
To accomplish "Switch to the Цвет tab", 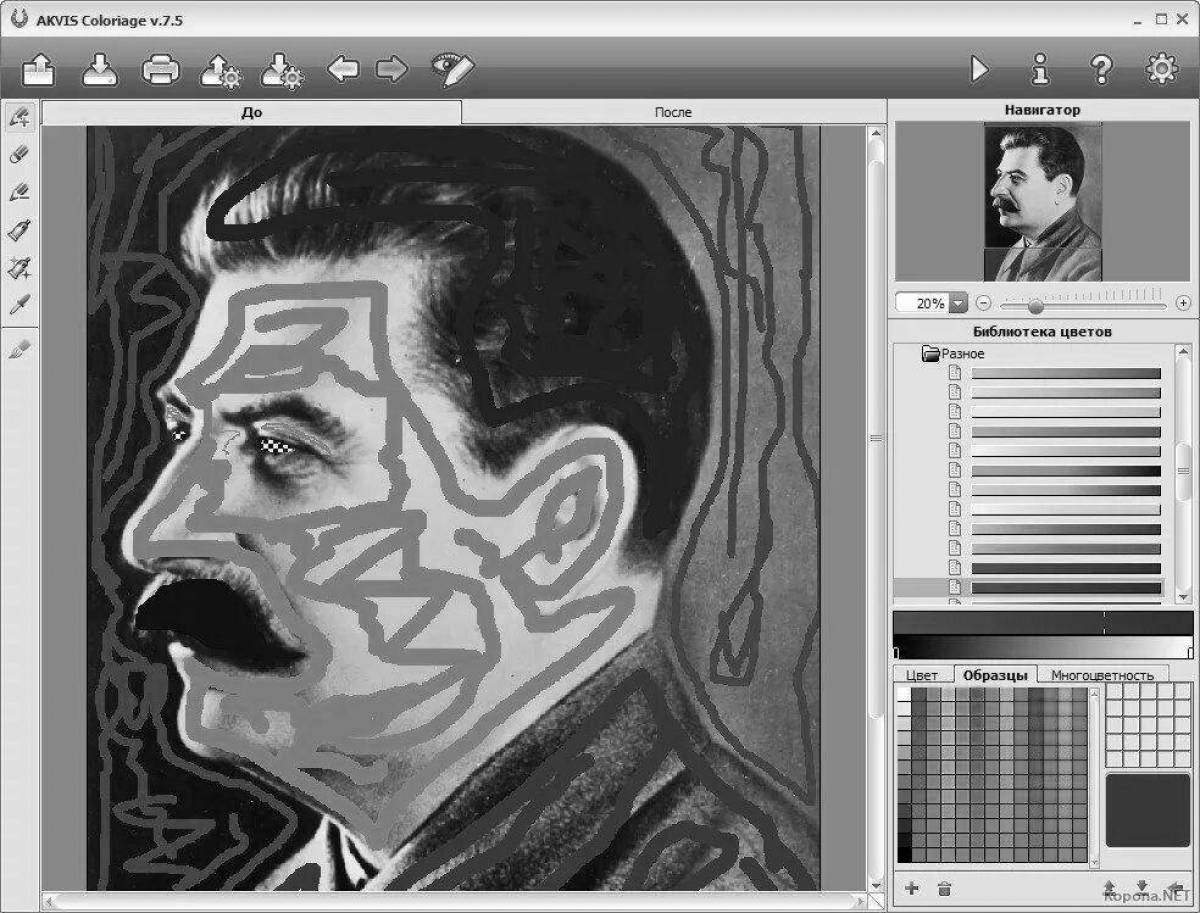I will [x=921, y=675].
